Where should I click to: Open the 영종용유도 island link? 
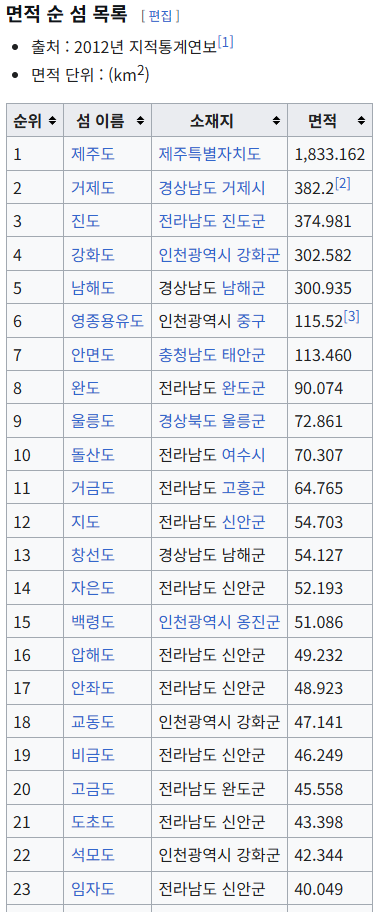[108, 321]
